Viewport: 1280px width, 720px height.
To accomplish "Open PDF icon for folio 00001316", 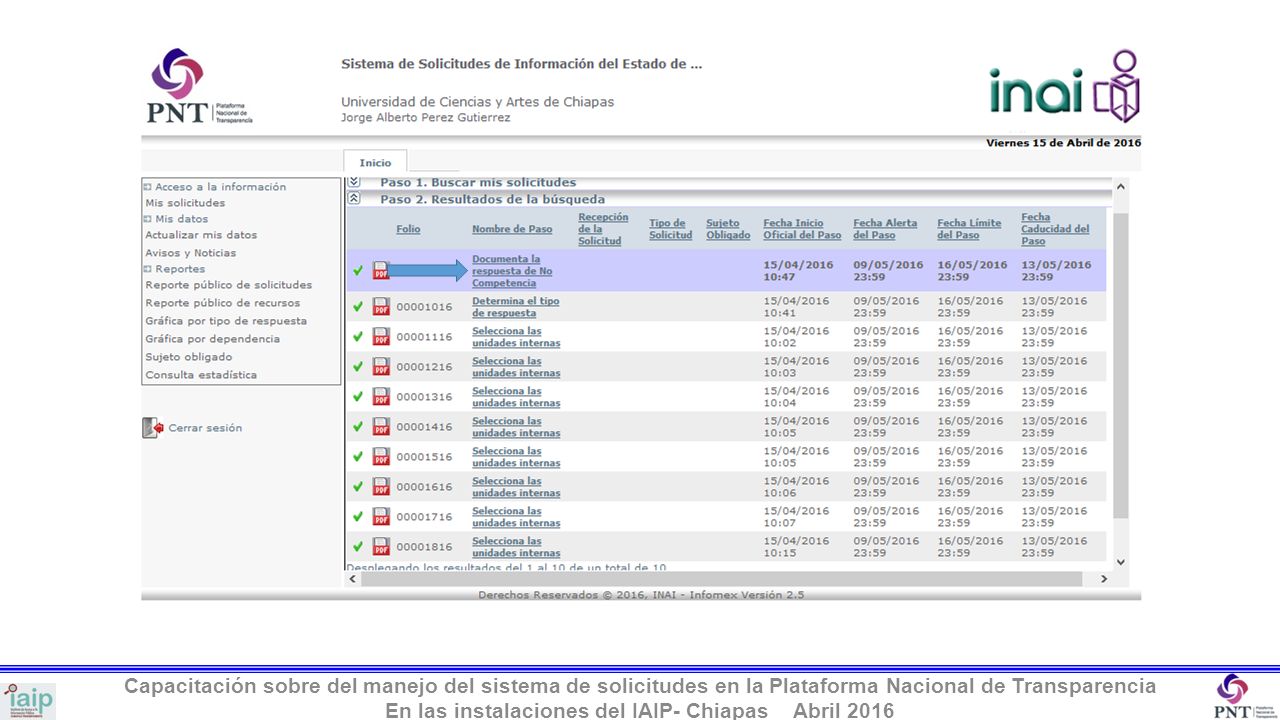I will 381,396.
